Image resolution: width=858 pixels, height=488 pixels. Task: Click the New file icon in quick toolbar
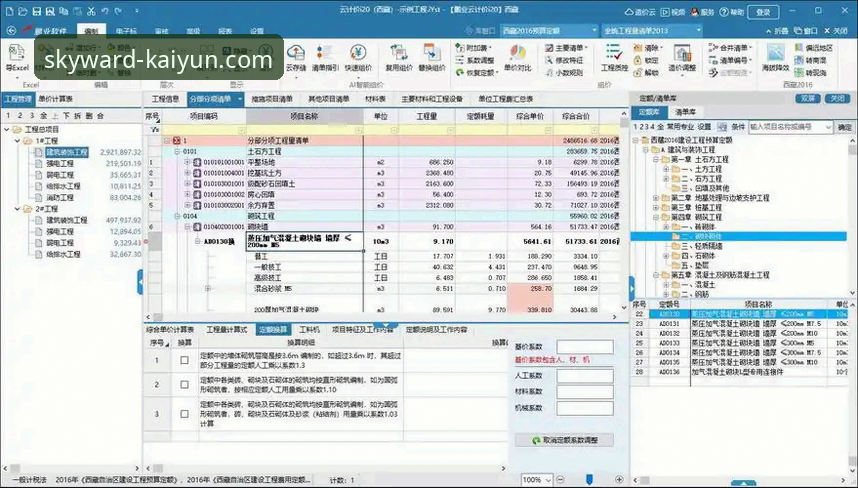(9, 11)
